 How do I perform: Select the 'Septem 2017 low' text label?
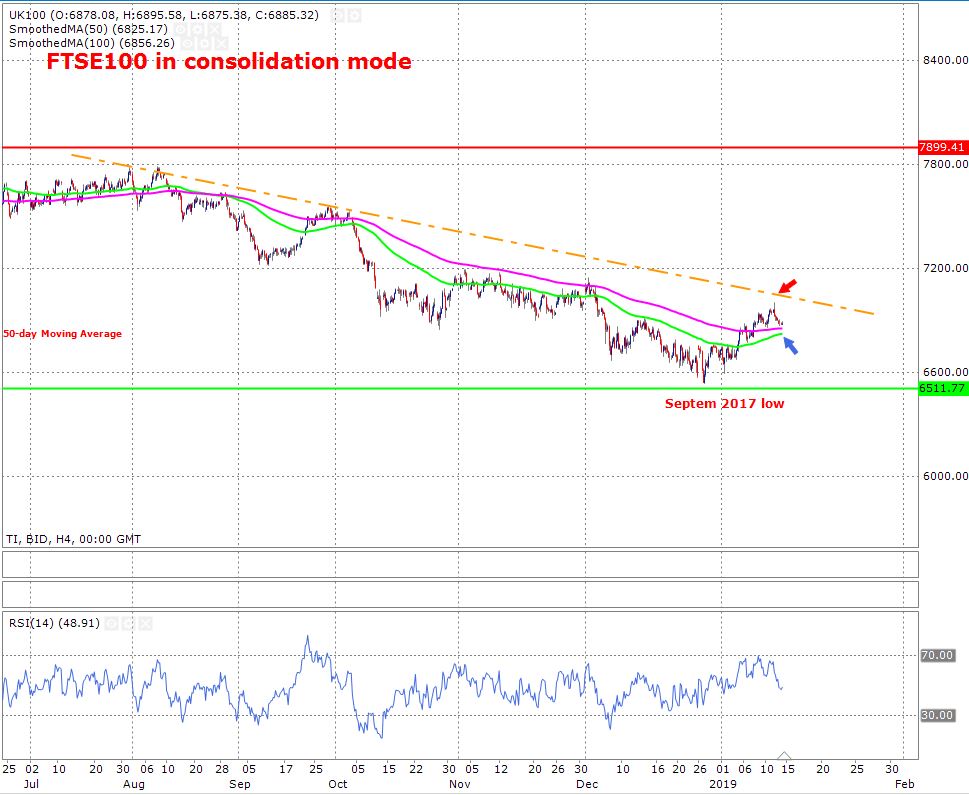725,404
